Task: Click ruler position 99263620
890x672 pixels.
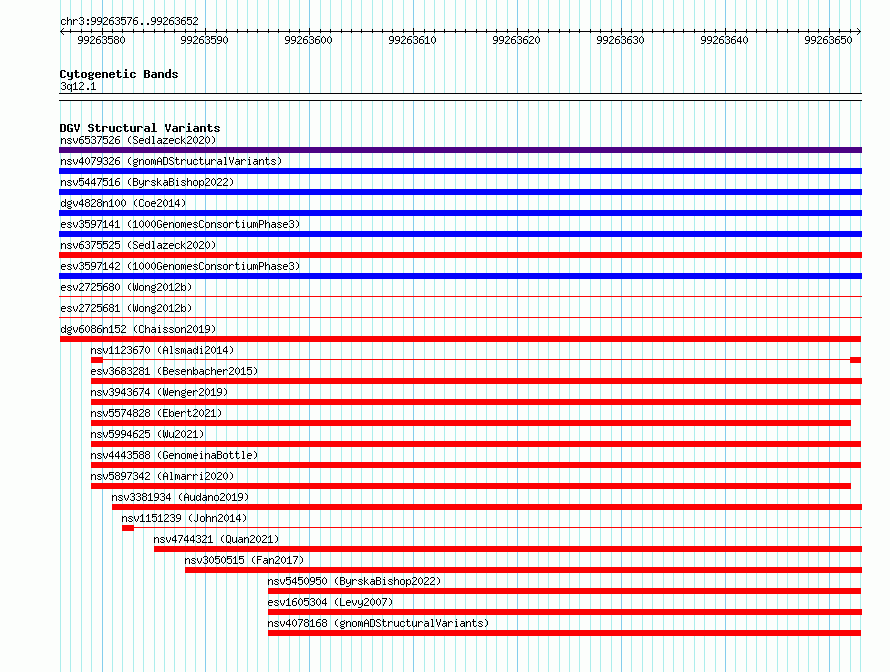Action: [x=517, y=40]
